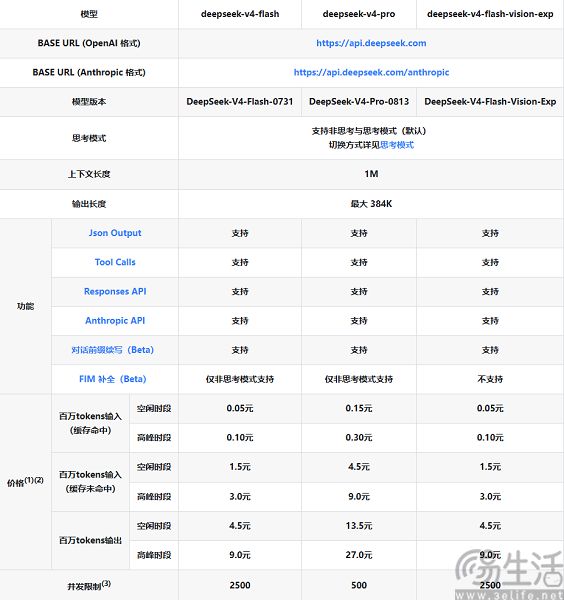Open the Responses API link
Screen dimensions: 564x600
(x=115, y=292)
